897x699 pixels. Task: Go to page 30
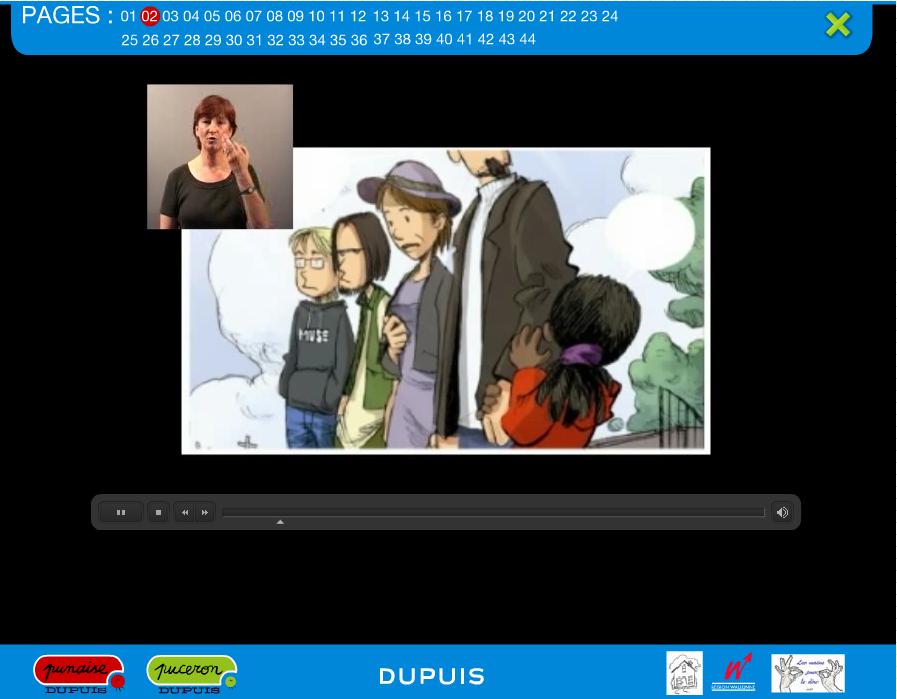[x=233, y=40]
